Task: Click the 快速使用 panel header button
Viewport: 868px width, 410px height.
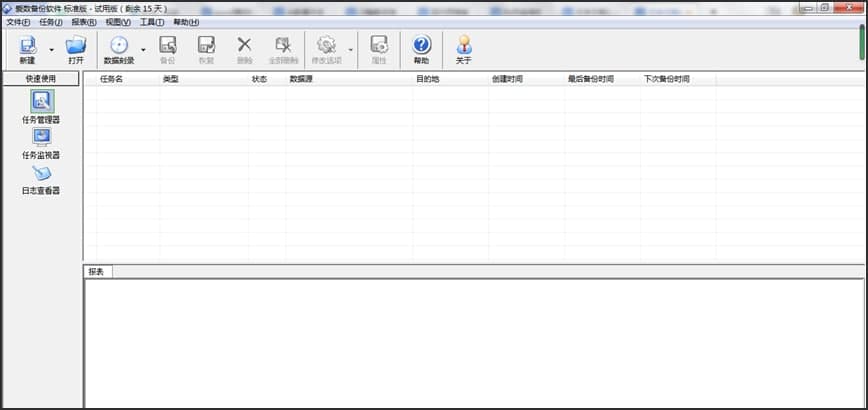Action: click(x=41, y=79)
